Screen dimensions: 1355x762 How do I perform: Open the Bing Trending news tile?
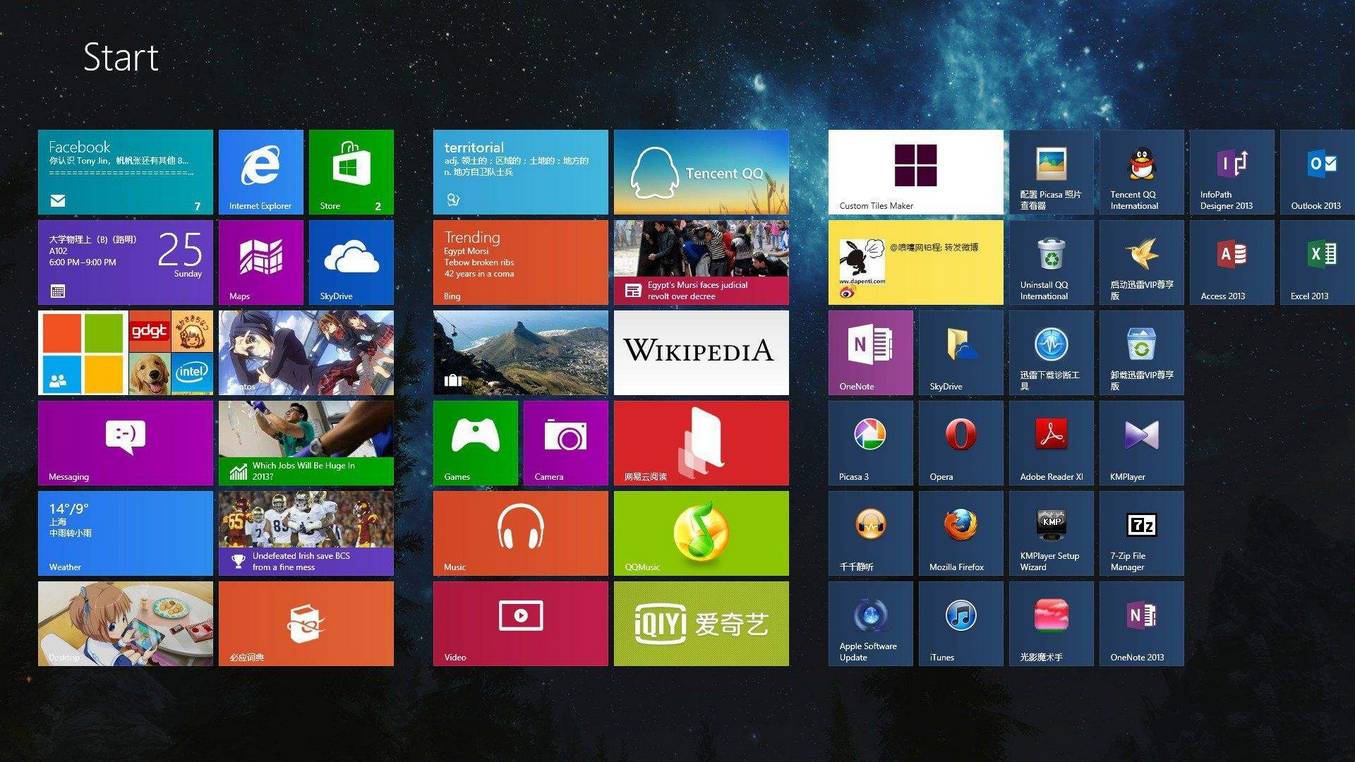coord(520,262)
